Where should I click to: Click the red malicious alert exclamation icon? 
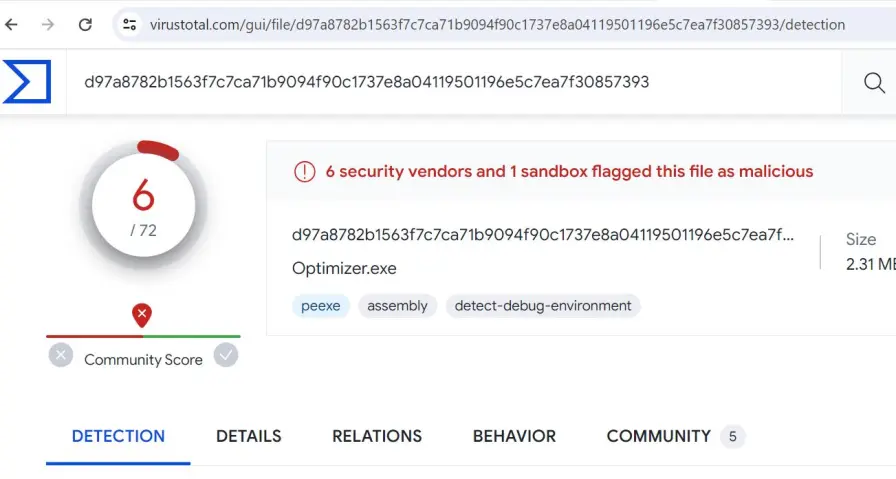tap(305, 171)
